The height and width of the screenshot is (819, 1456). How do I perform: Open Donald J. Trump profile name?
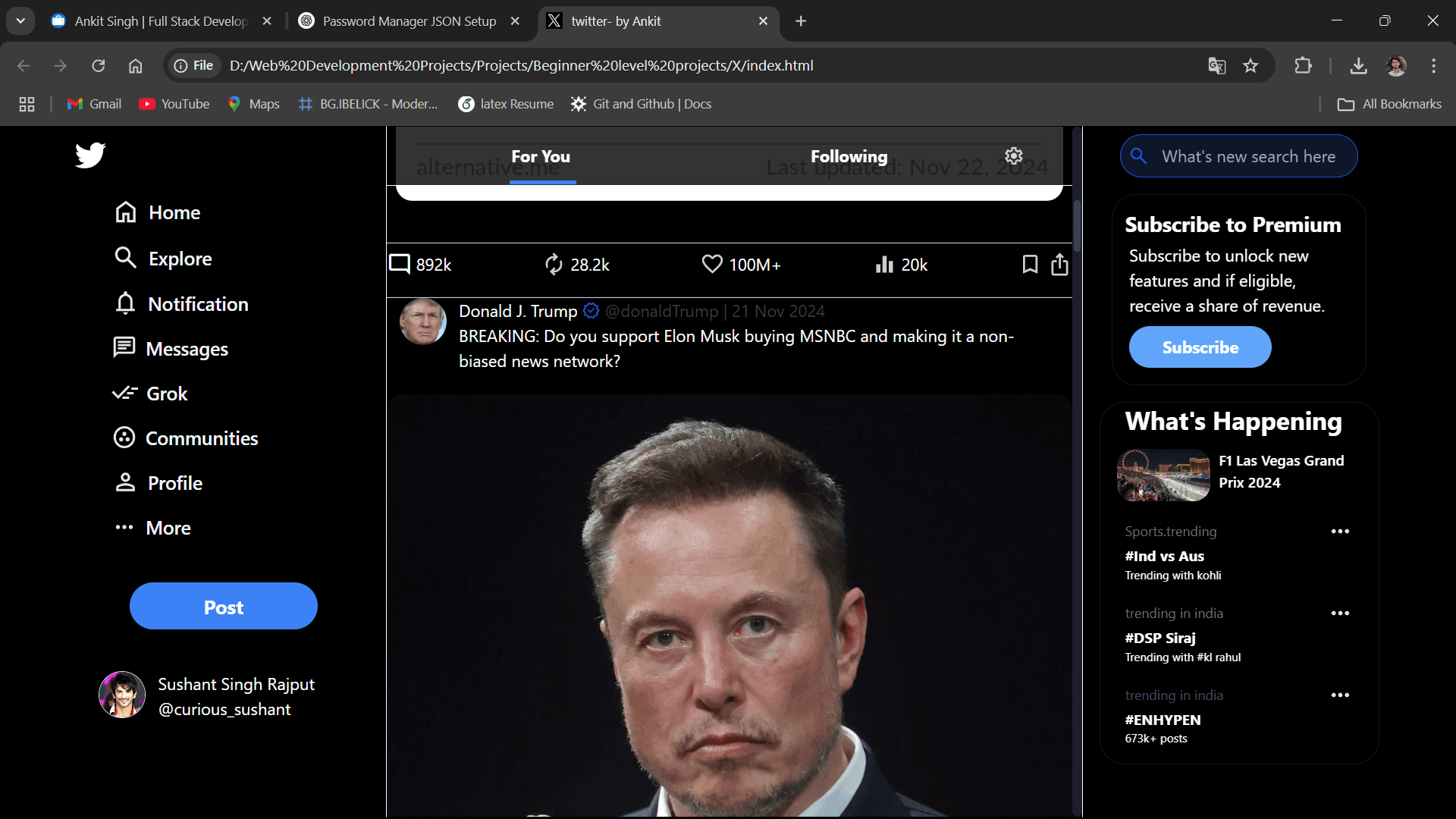click(x=518, y=311)
